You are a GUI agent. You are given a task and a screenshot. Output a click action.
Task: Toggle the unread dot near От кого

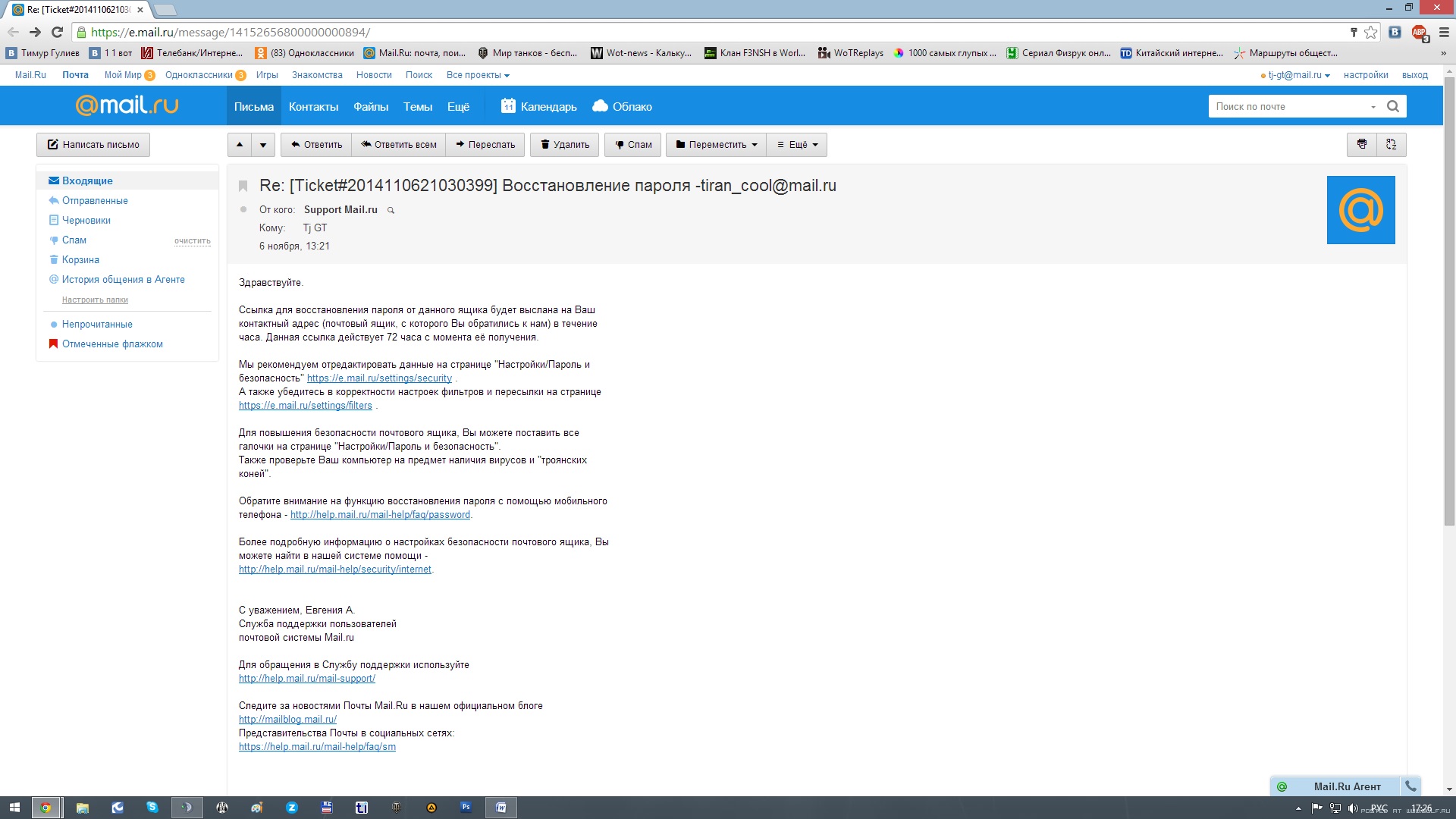[243, 209]
